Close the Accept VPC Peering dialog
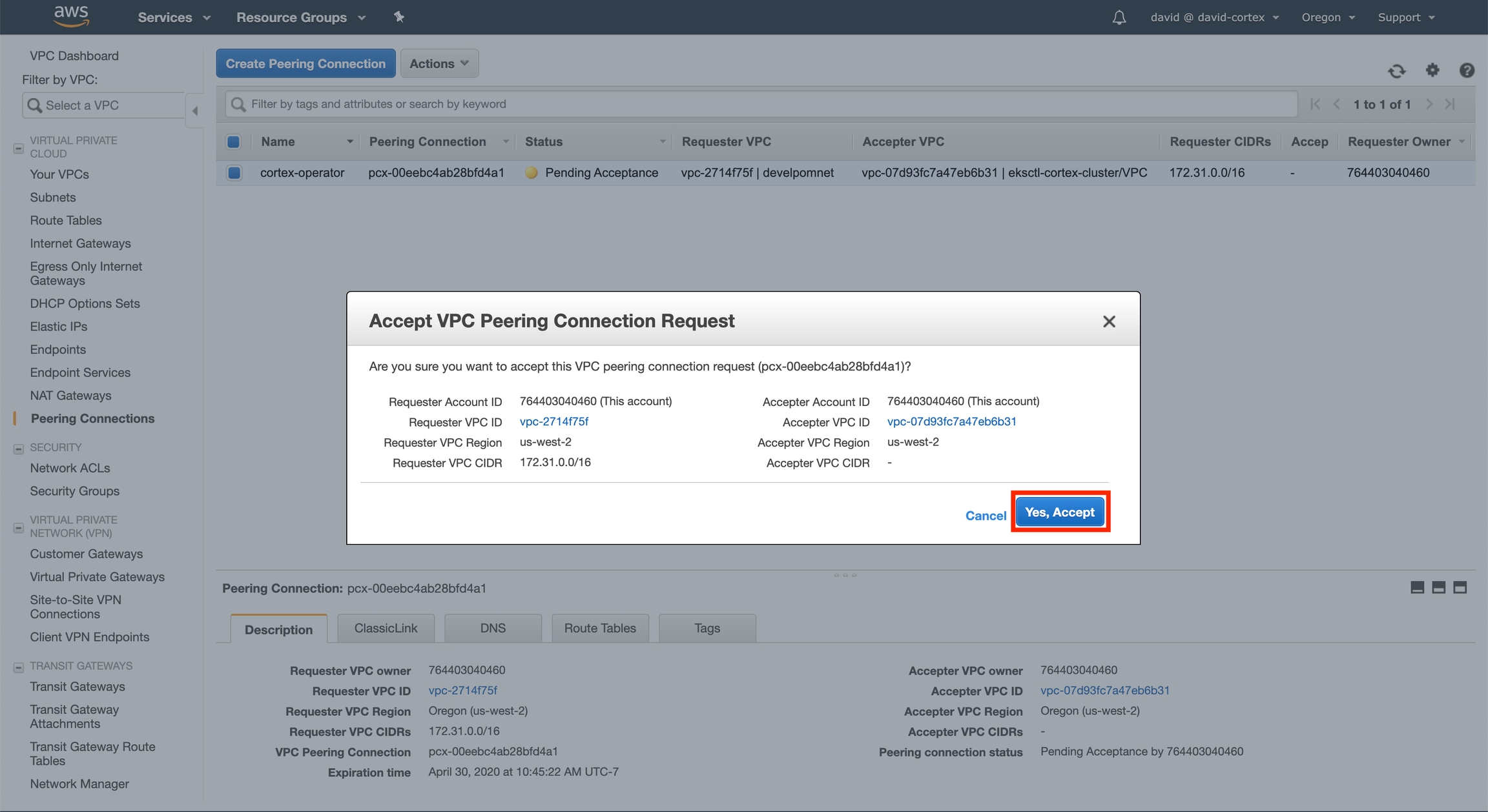Screen dimensions: 1488x812 pyautogui.click(x=1109, y=321)
